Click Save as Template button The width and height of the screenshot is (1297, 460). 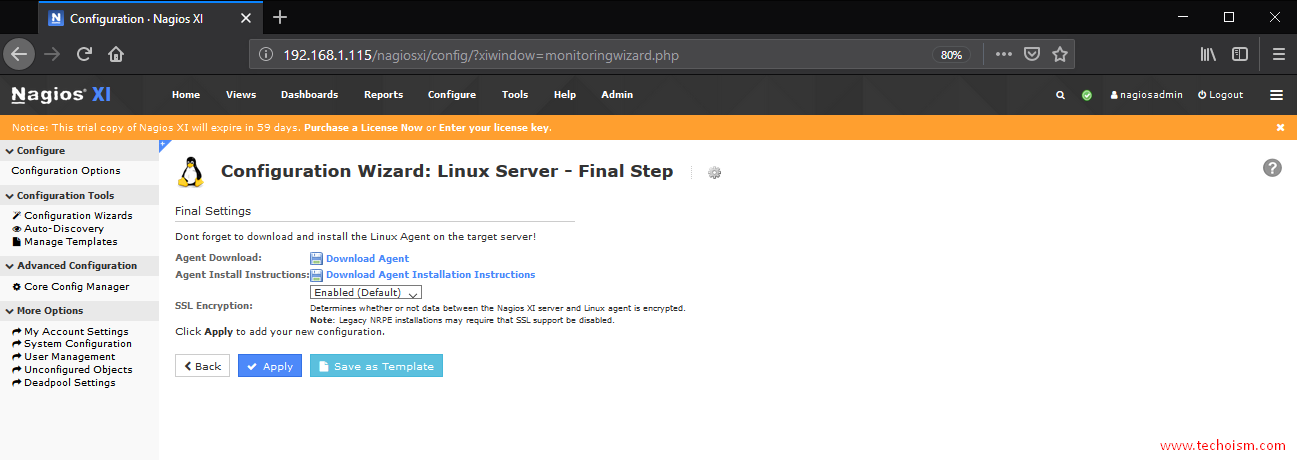[376, 366]
